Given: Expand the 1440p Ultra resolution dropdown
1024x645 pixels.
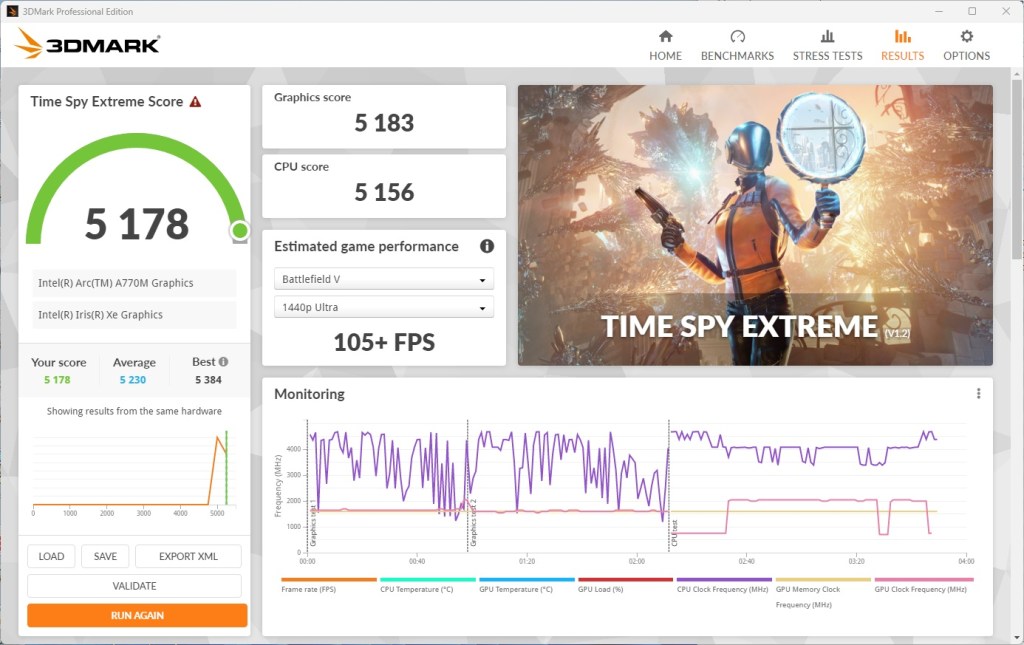Looking at the screenshot, I should pyautogui.click(x=384, y=307).
